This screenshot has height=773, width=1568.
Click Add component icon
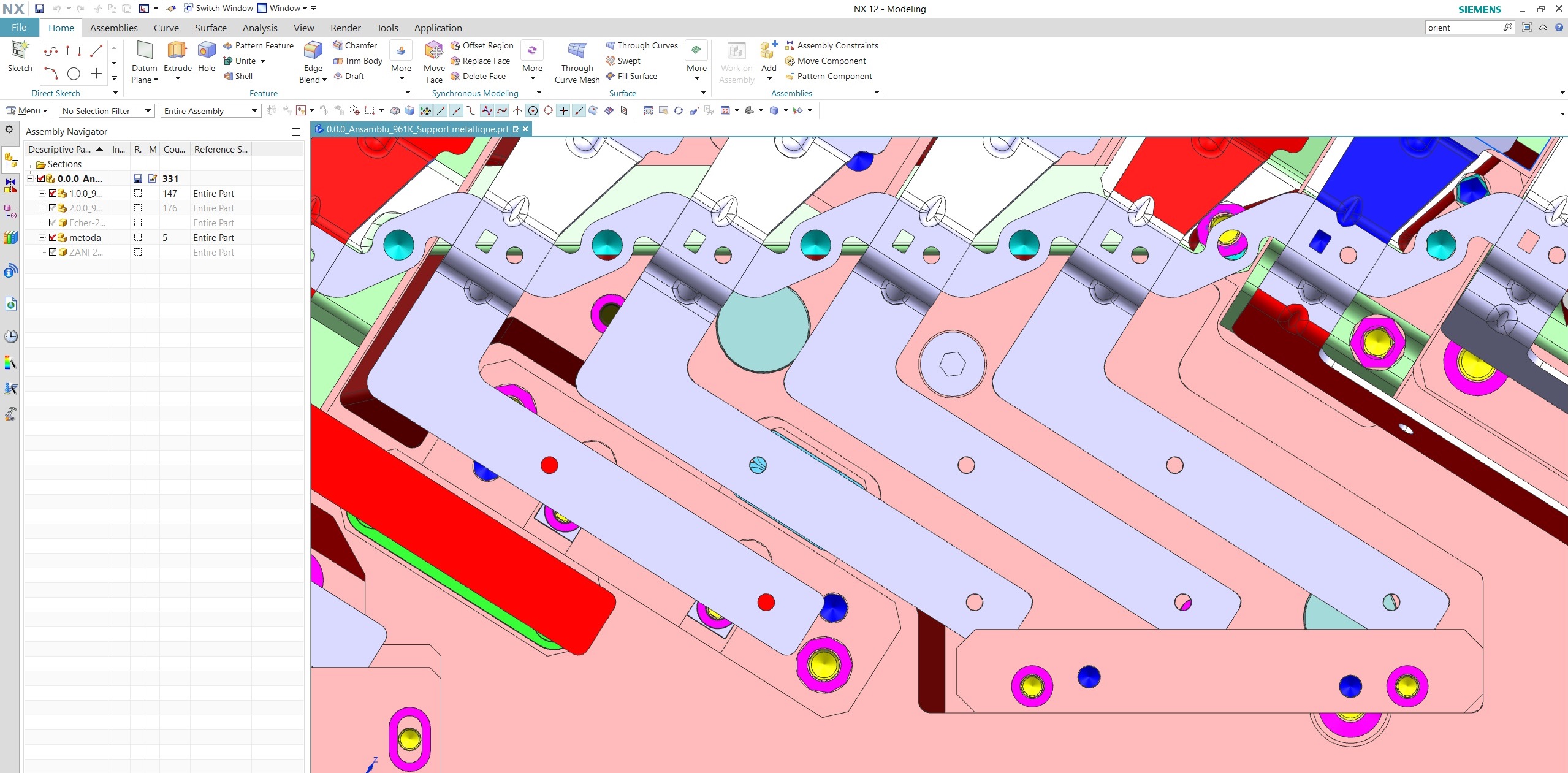click(x=768, y=51)
